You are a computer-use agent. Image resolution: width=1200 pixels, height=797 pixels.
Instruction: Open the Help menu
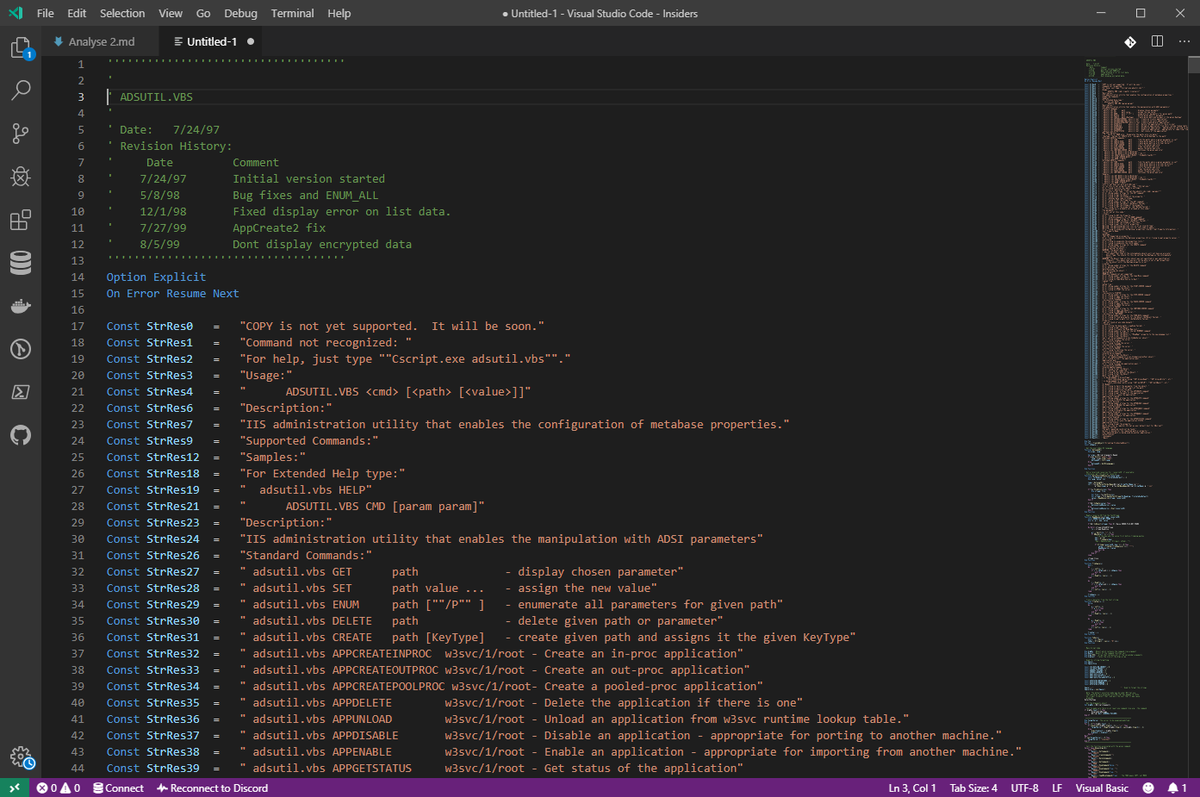click(339, 13)
